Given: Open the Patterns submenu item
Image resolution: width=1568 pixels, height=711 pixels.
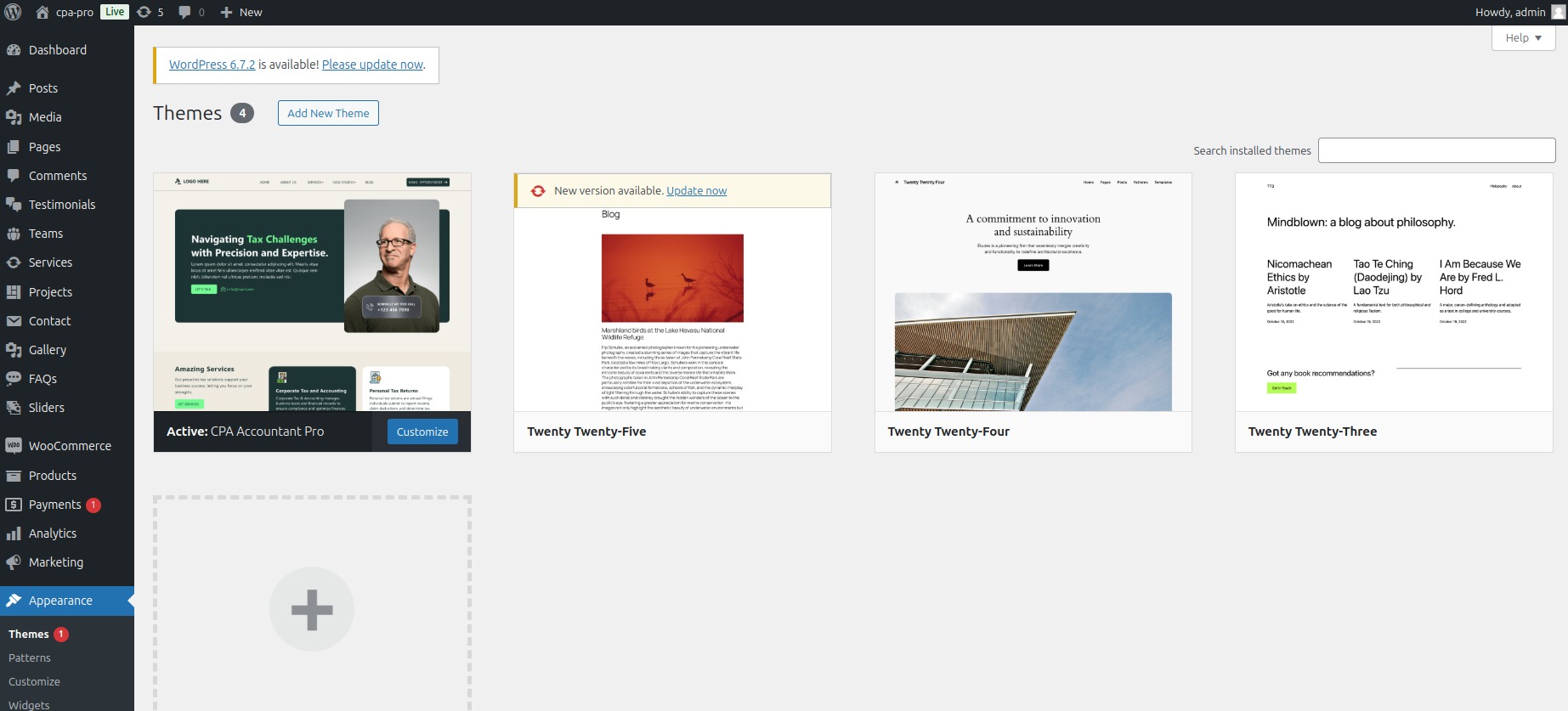Looking at the screenshot, I should [30, 658].
